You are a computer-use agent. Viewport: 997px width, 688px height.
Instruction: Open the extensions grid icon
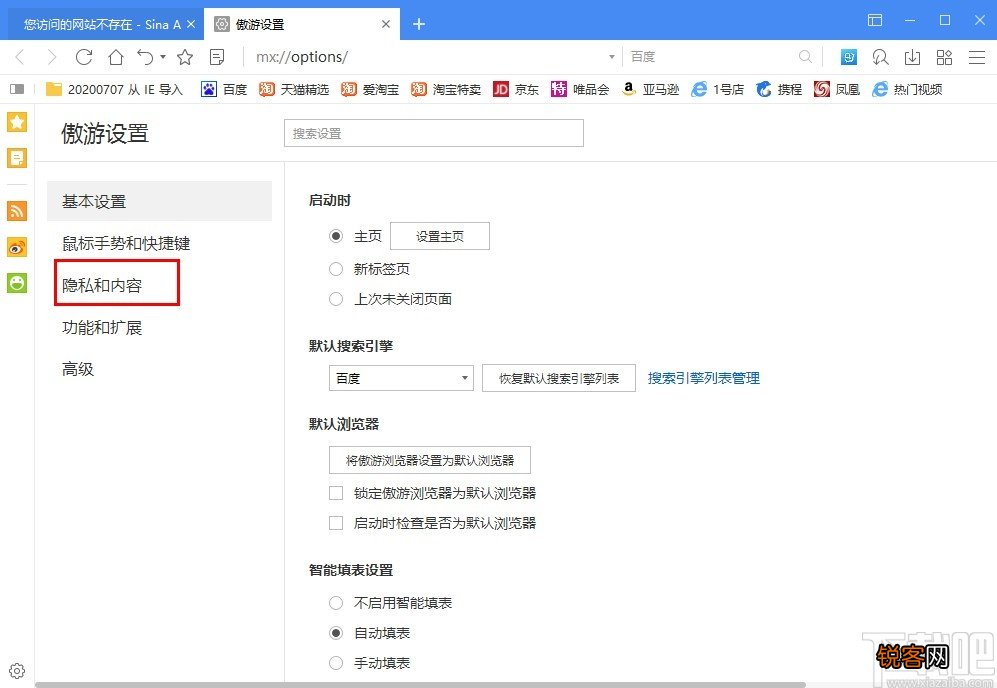[944, 57]
